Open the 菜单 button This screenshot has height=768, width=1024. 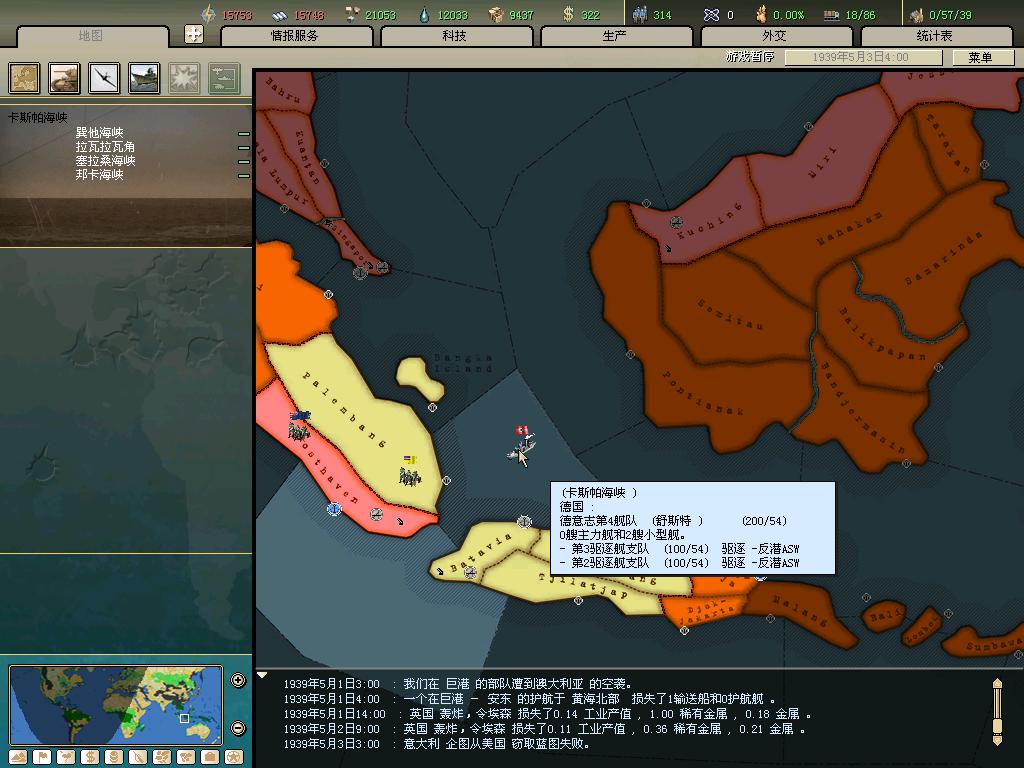[982, 57]
